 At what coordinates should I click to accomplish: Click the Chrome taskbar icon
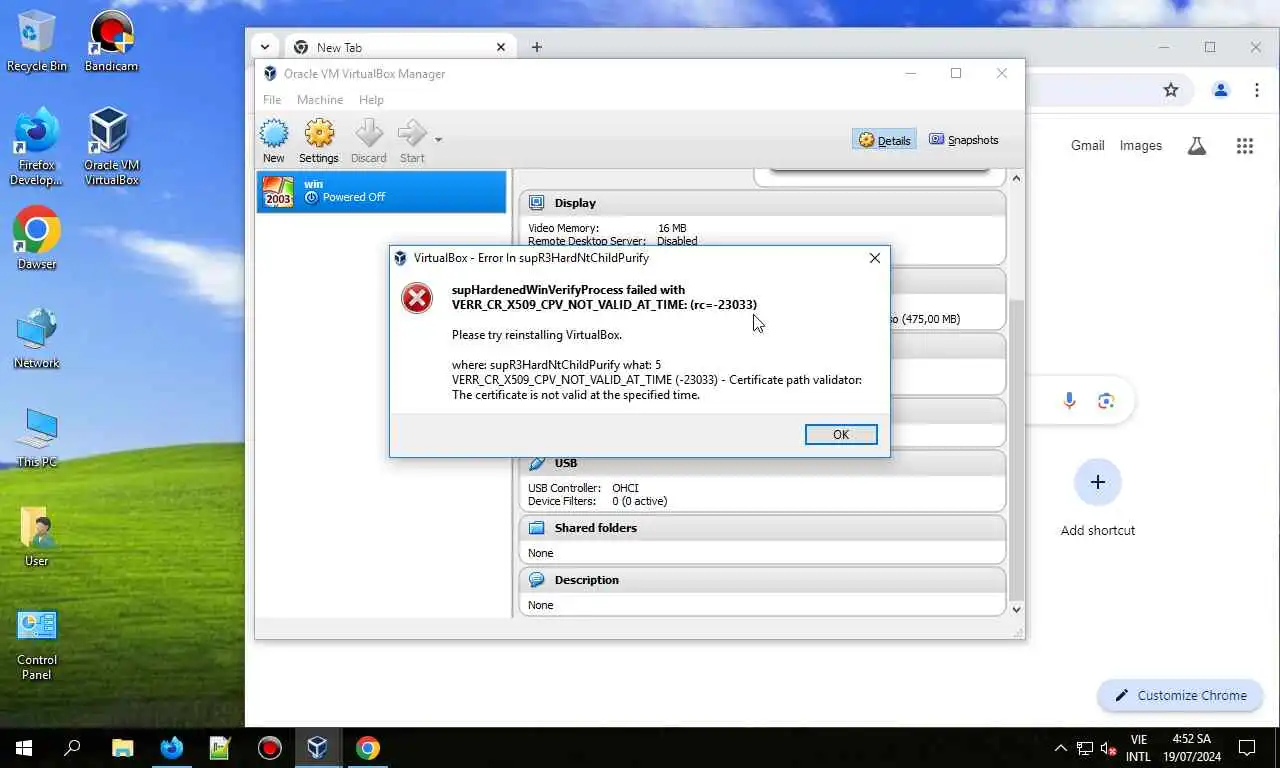point(367,748)
